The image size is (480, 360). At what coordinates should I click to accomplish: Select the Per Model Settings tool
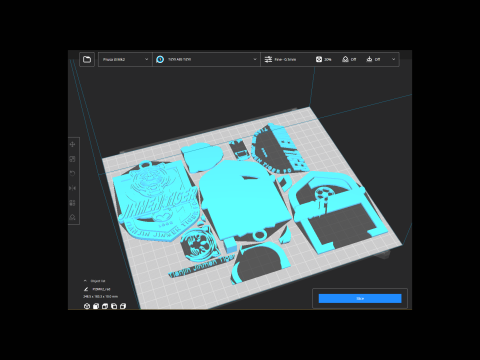coord(72,203)
